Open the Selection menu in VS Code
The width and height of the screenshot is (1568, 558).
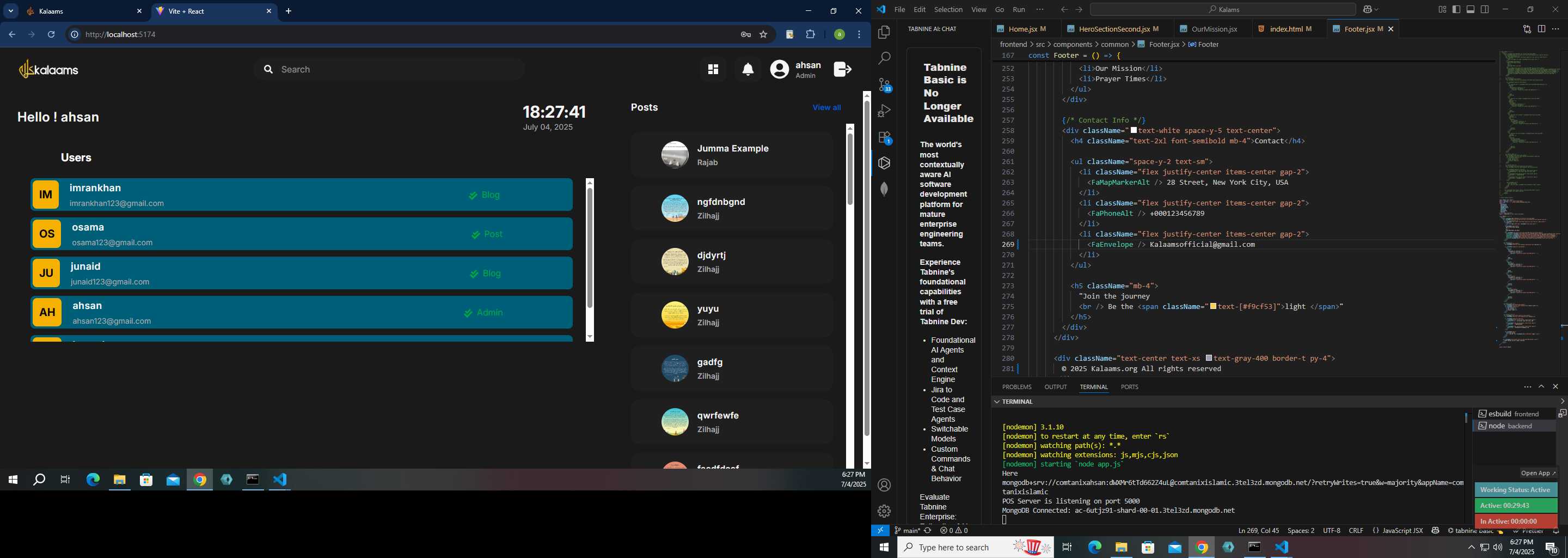point(948,10)
